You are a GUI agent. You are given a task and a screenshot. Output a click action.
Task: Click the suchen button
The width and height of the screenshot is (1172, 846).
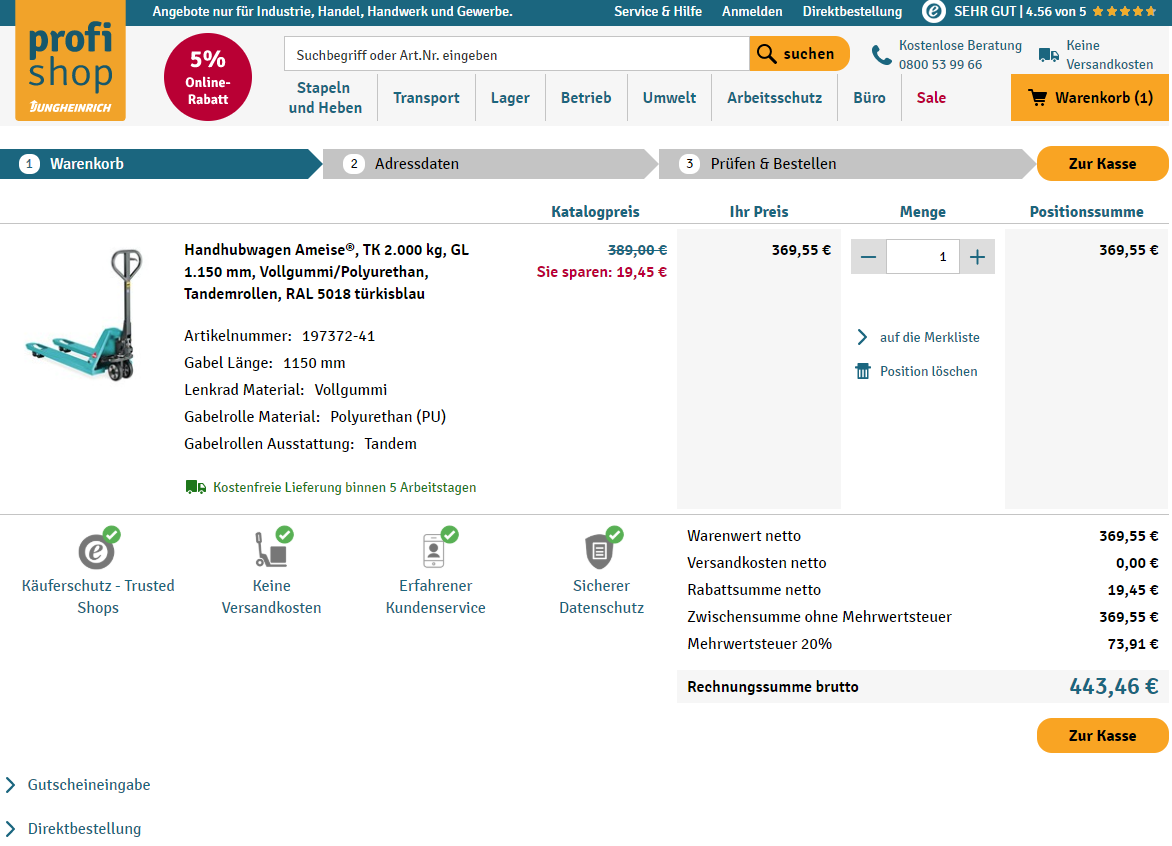tap(799, 54)
